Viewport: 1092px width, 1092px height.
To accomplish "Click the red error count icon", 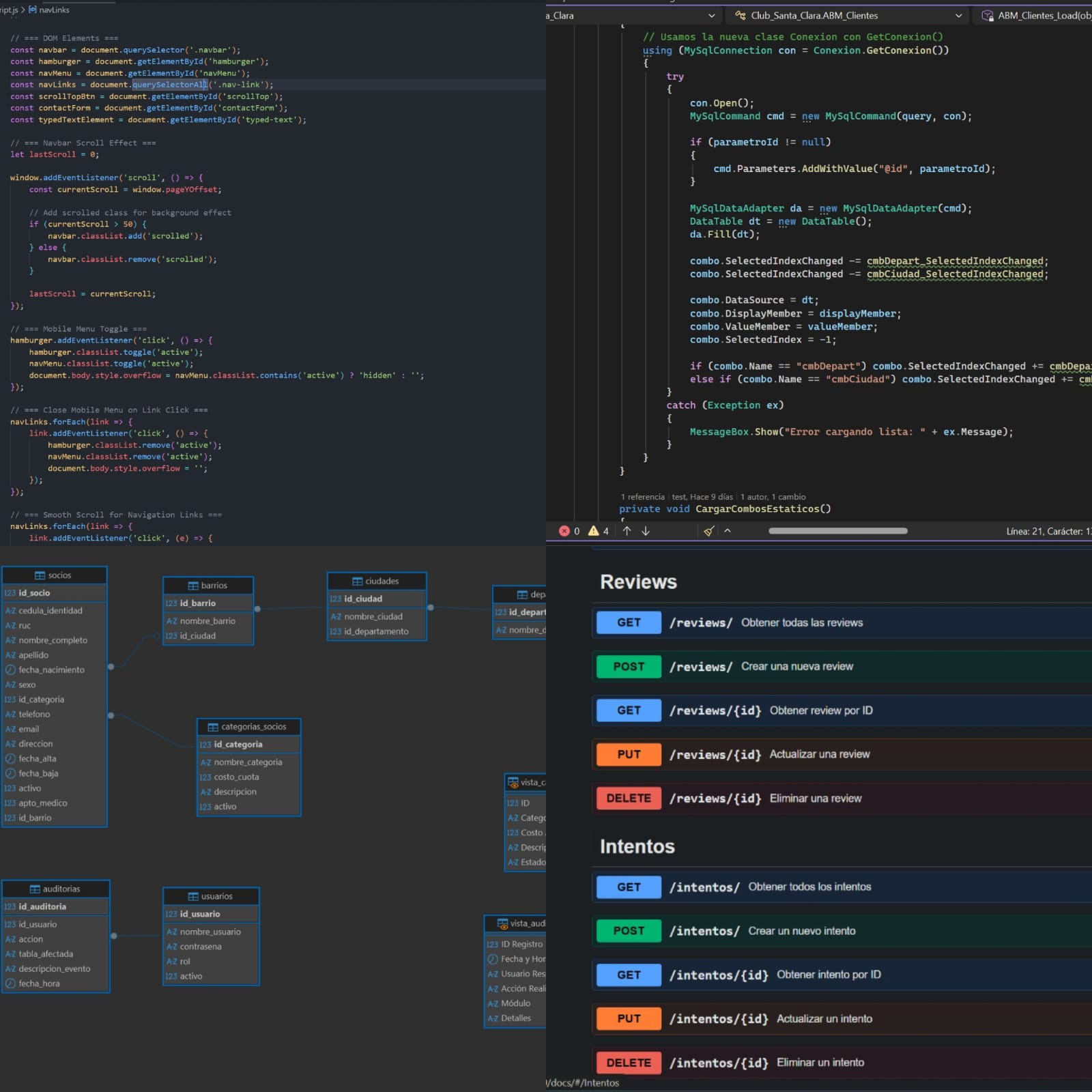I will [564, 531].
